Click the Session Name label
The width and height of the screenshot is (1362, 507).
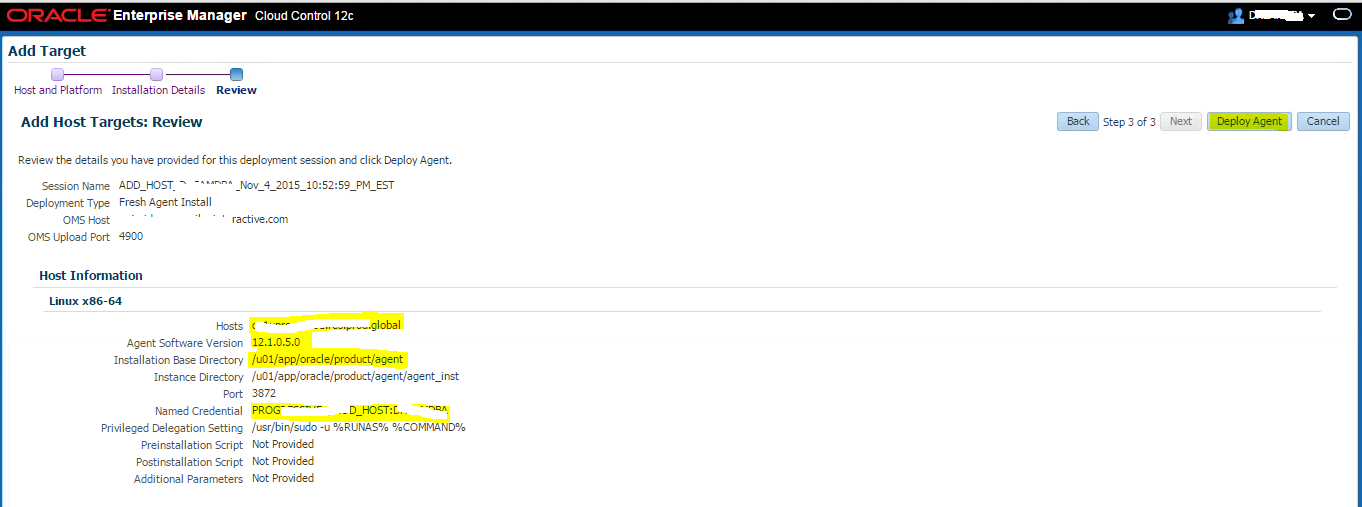click(76, 187)
